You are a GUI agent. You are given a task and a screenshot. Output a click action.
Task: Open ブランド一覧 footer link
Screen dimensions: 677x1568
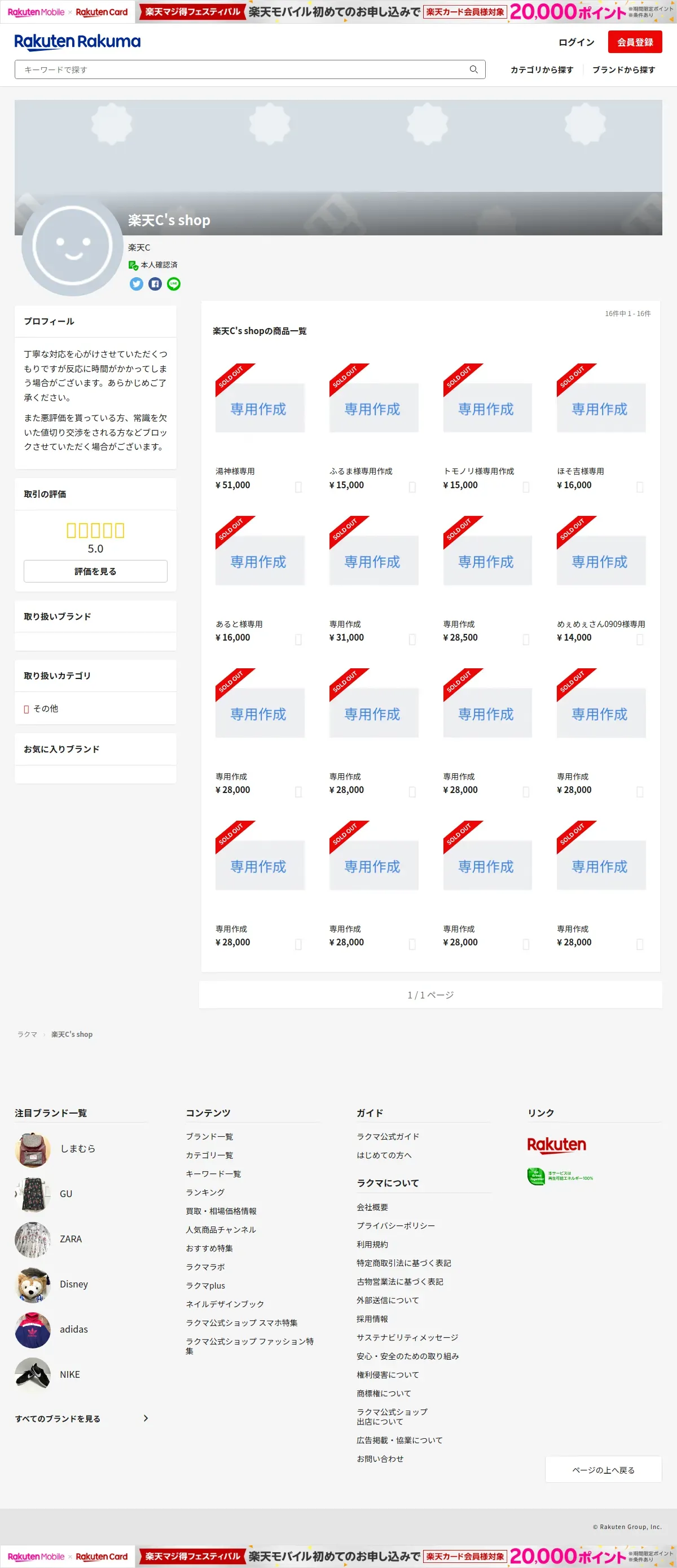pyautogui.click(x=209, y=1136)
